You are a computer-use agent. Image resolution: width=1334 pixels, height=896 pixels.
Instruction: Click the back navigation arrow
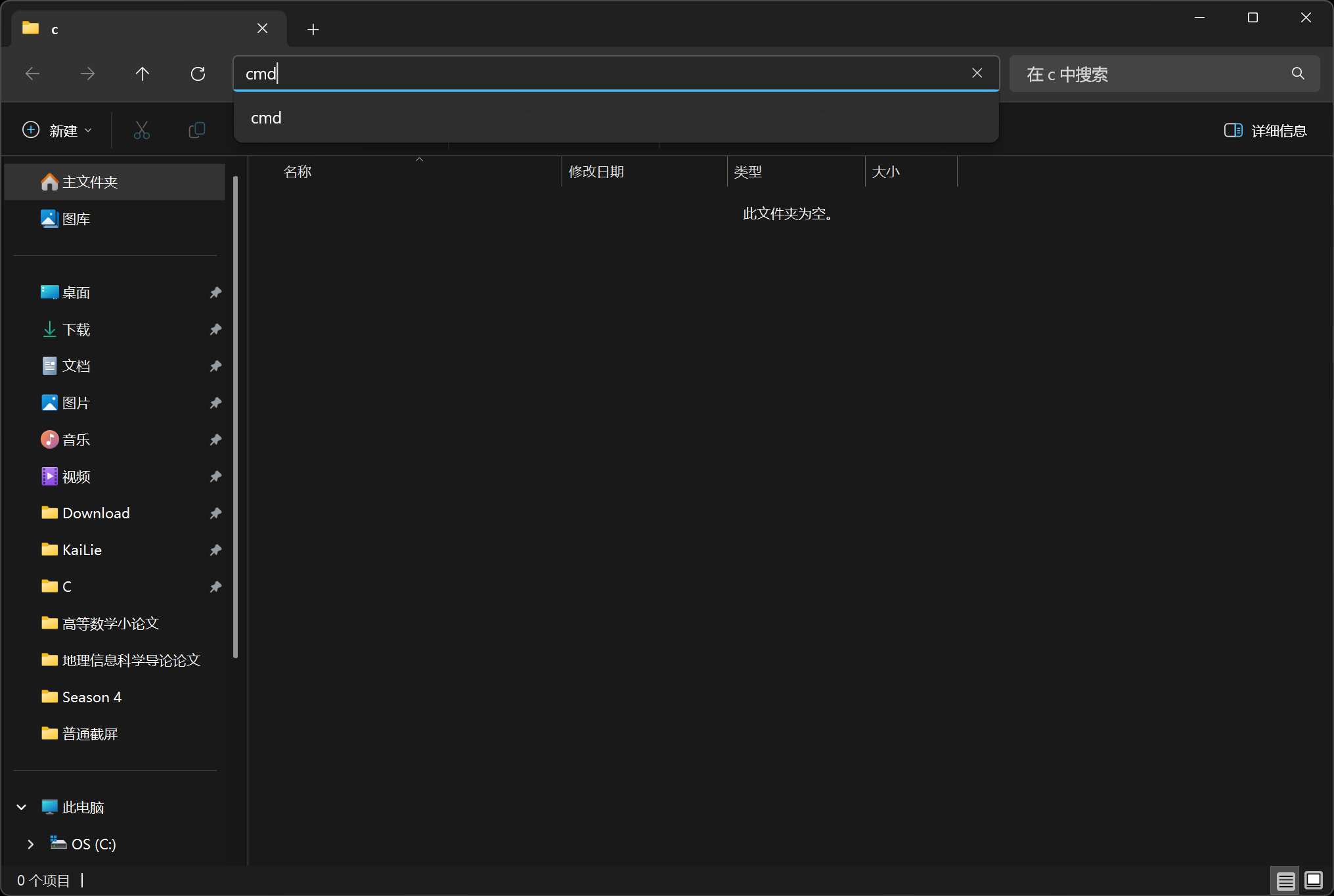click(x=32, y=74)
